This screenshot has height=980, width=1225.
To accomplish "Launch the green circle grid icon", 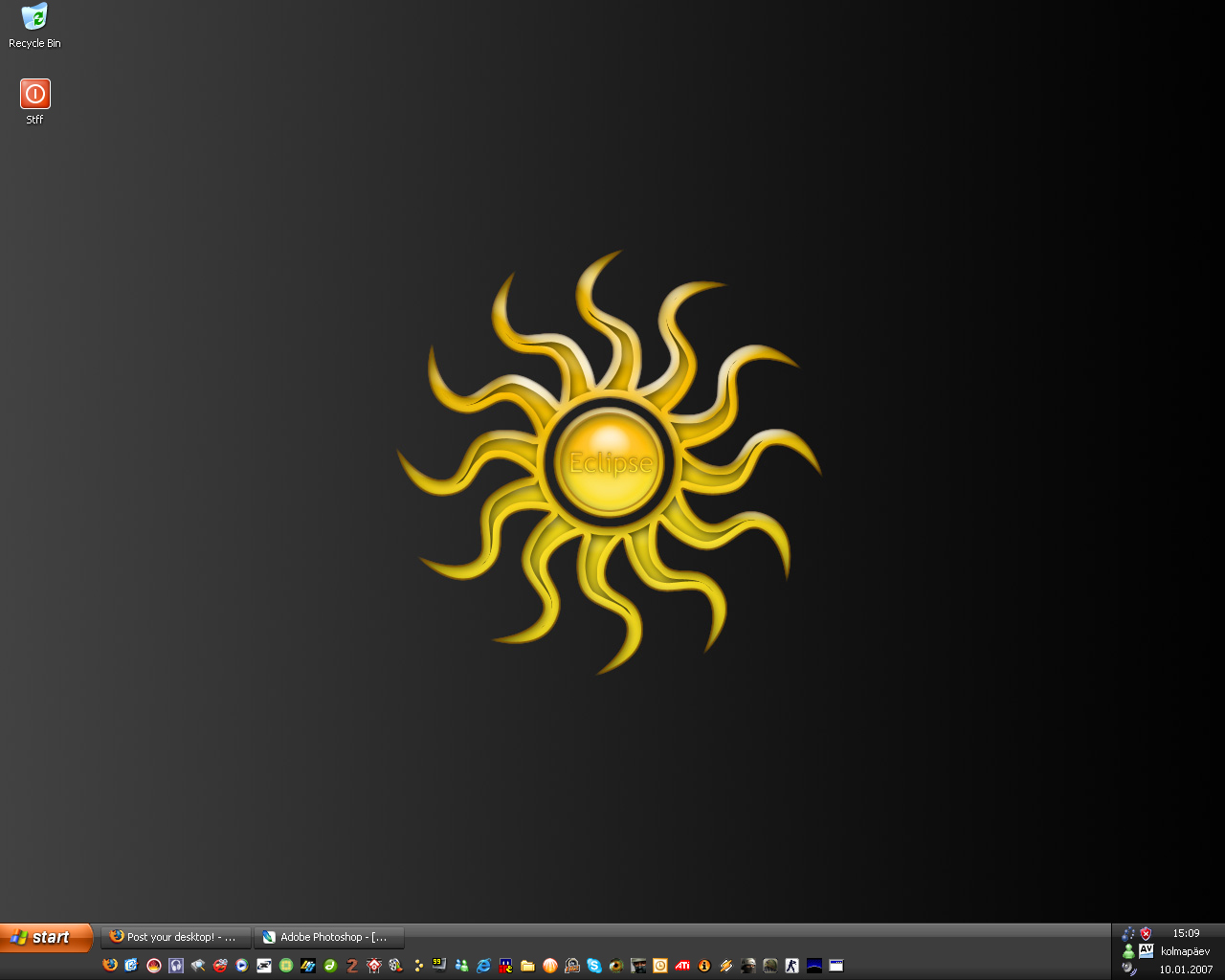I will coord(286,966).
